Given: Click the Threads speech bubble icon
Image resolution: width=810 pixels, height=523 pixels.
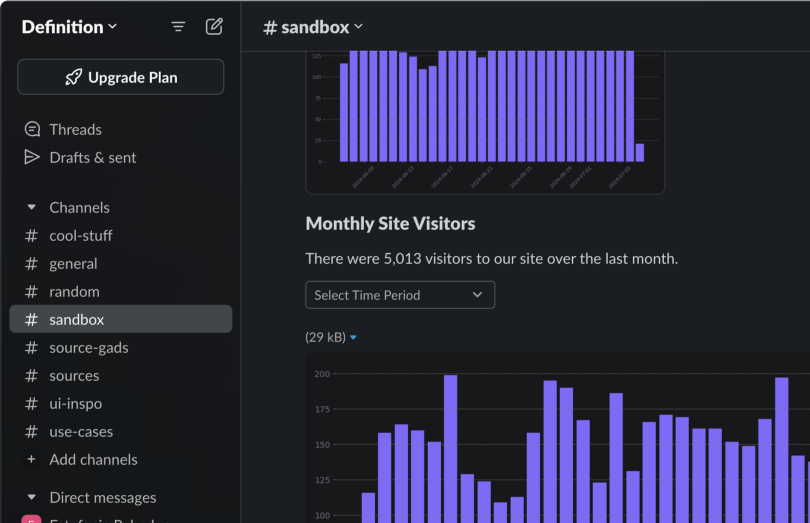Looking at the screenshot, I should pyautogui.click(x=32, y=129).
